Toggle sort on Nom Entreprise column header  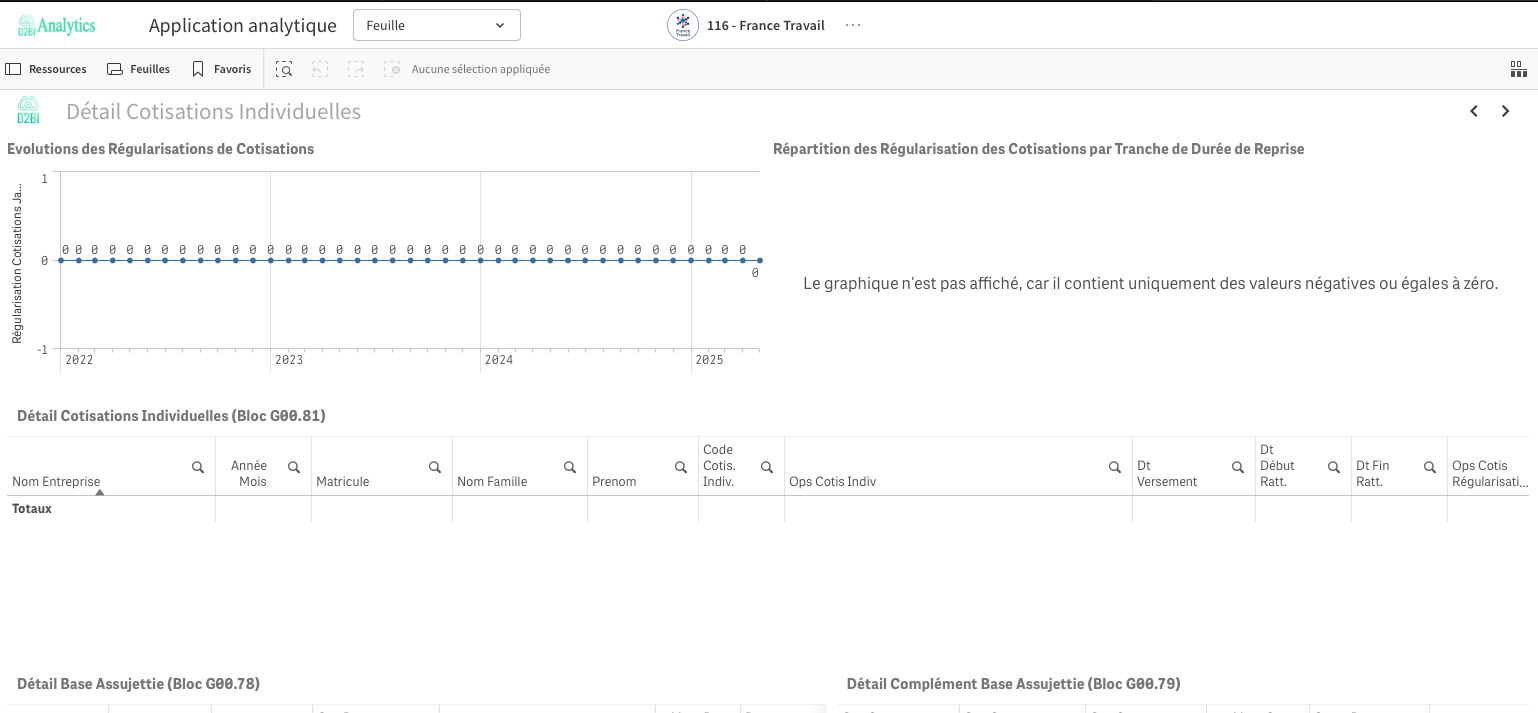click(x=56, y=482)
